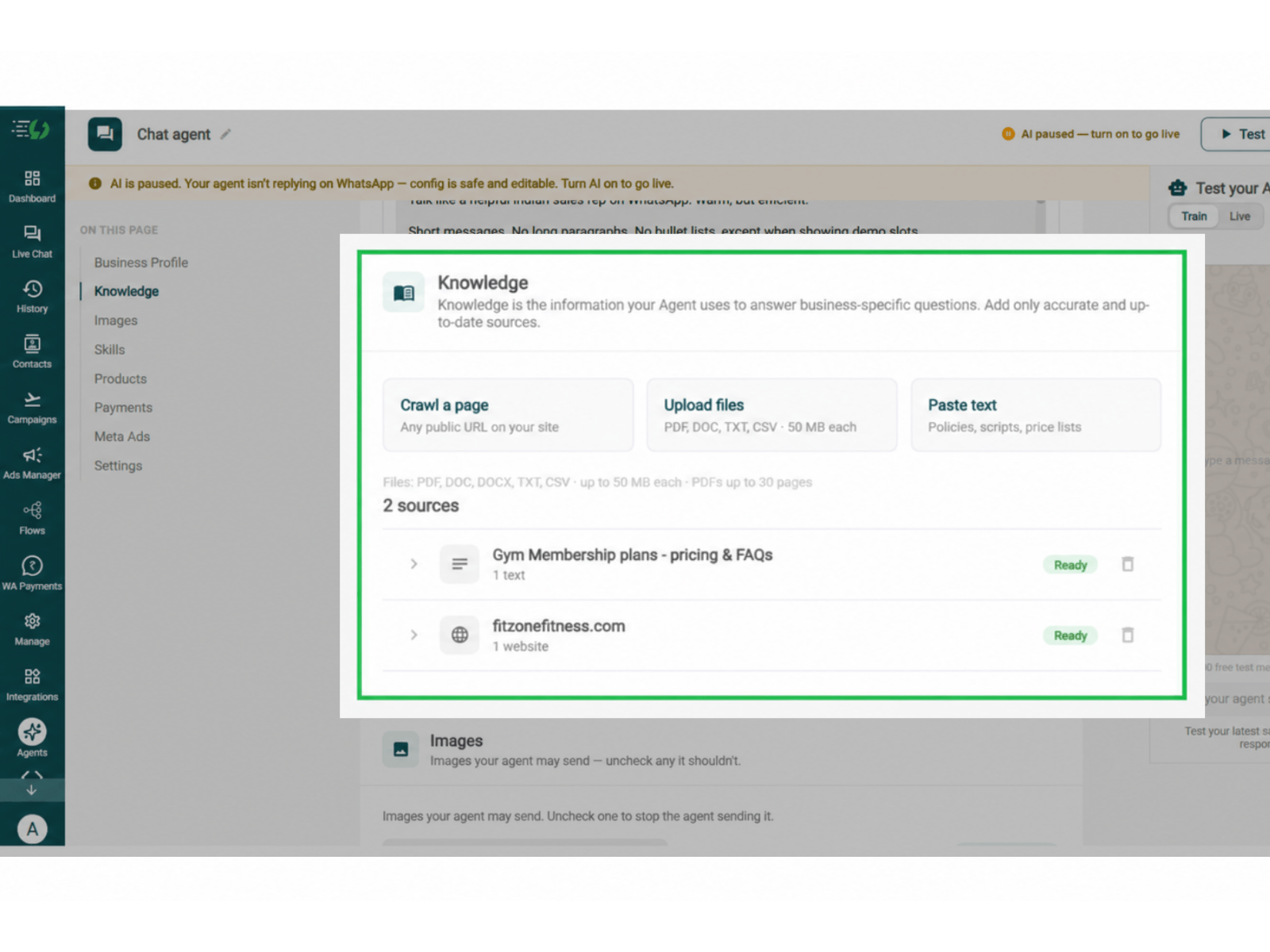1270x952 pixels.
Task: Go to Contacts in sidebar
Action: (x=32, y=352)
